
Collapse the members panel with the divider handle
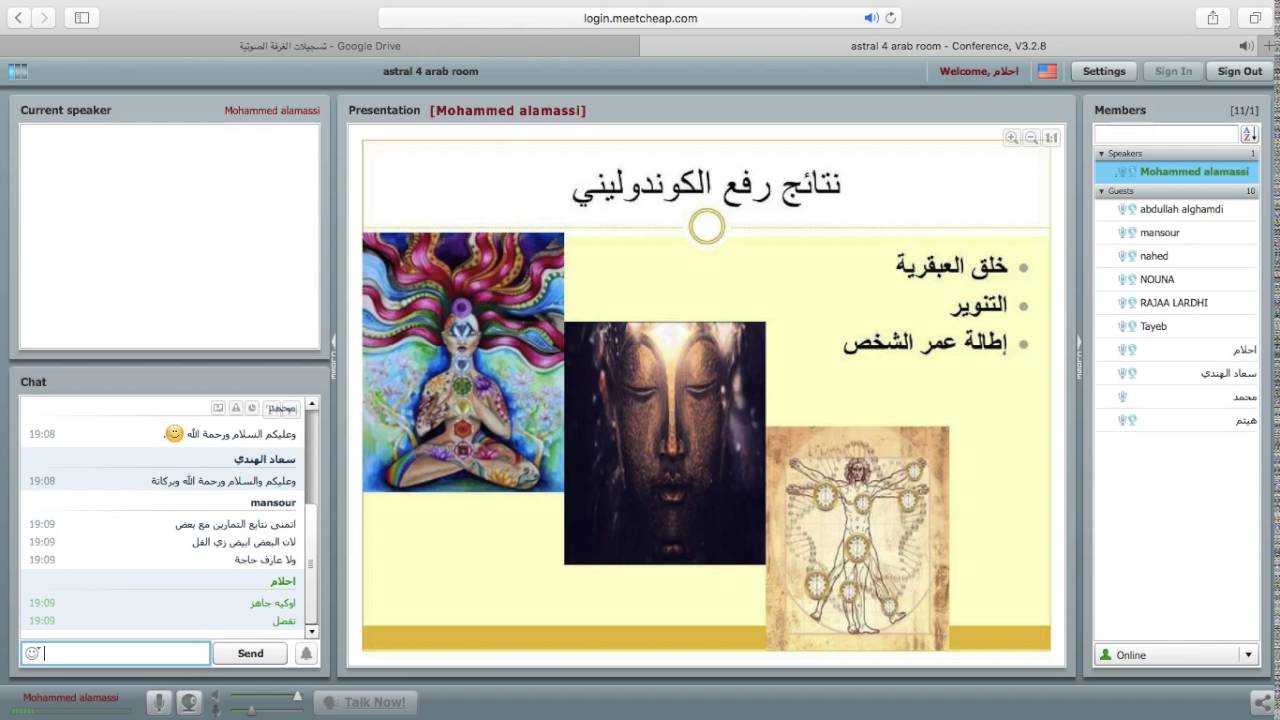(1079, 357)
